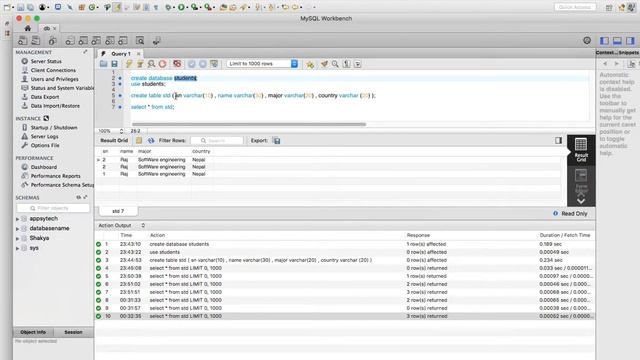Save a snippet with the star icon
Image resolution: width=640 pixels, height=360 pixels.
pos(310,64)
